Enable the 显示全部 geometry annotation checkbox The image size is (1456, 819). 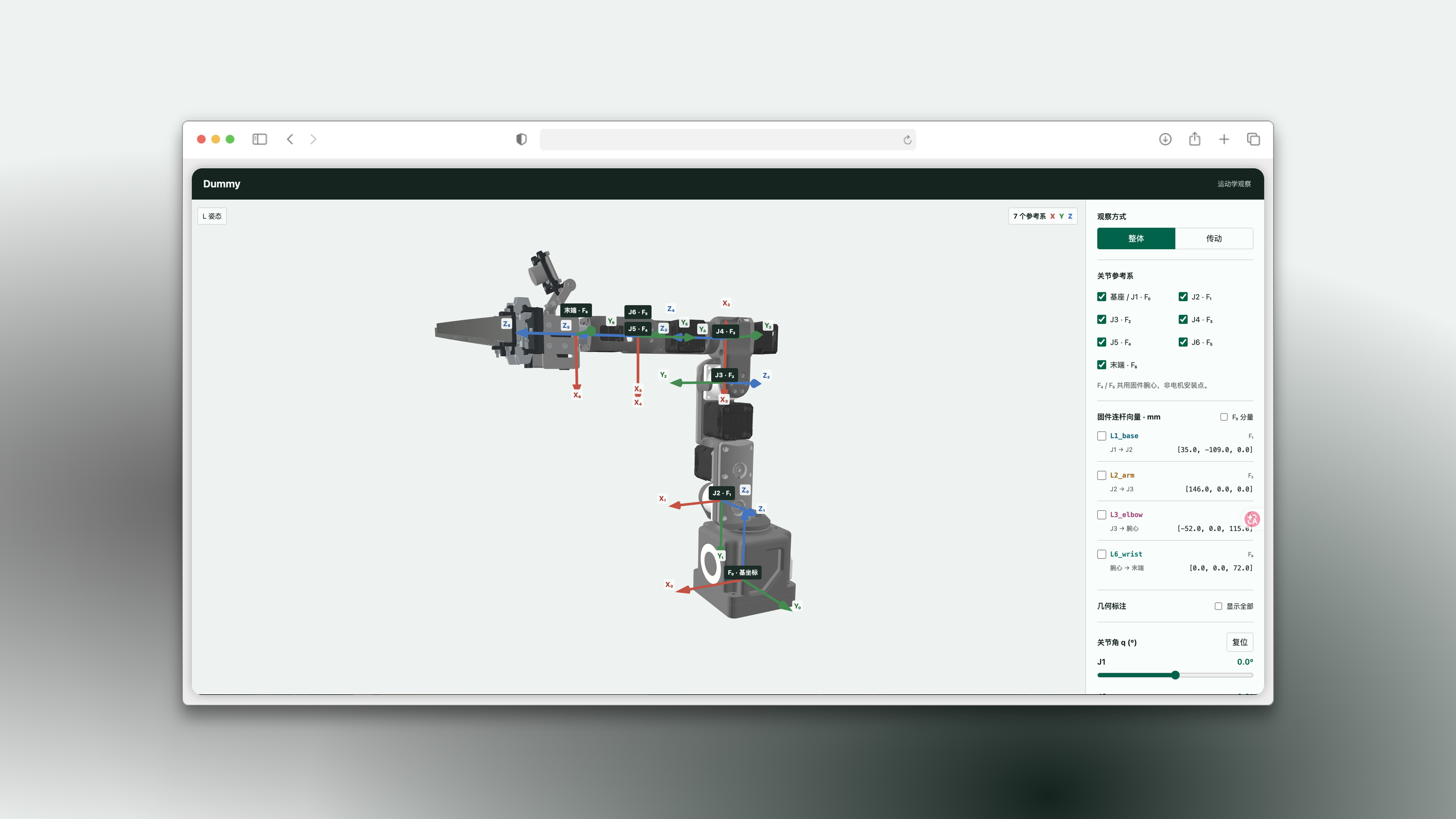tap(1218, 606)
